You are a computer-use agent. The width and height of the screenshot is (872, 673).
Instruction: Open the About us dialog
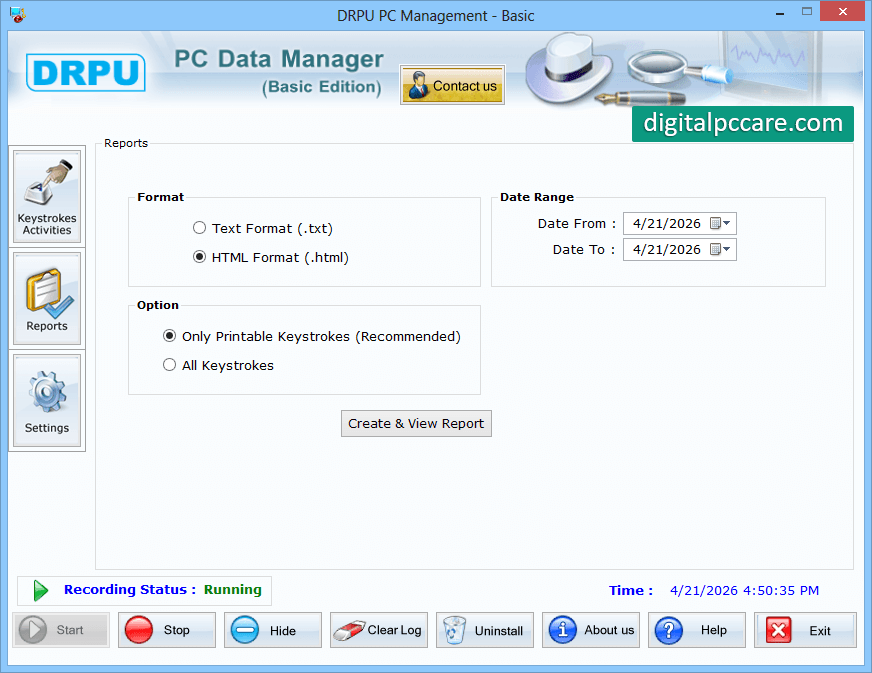click(591, 630)
